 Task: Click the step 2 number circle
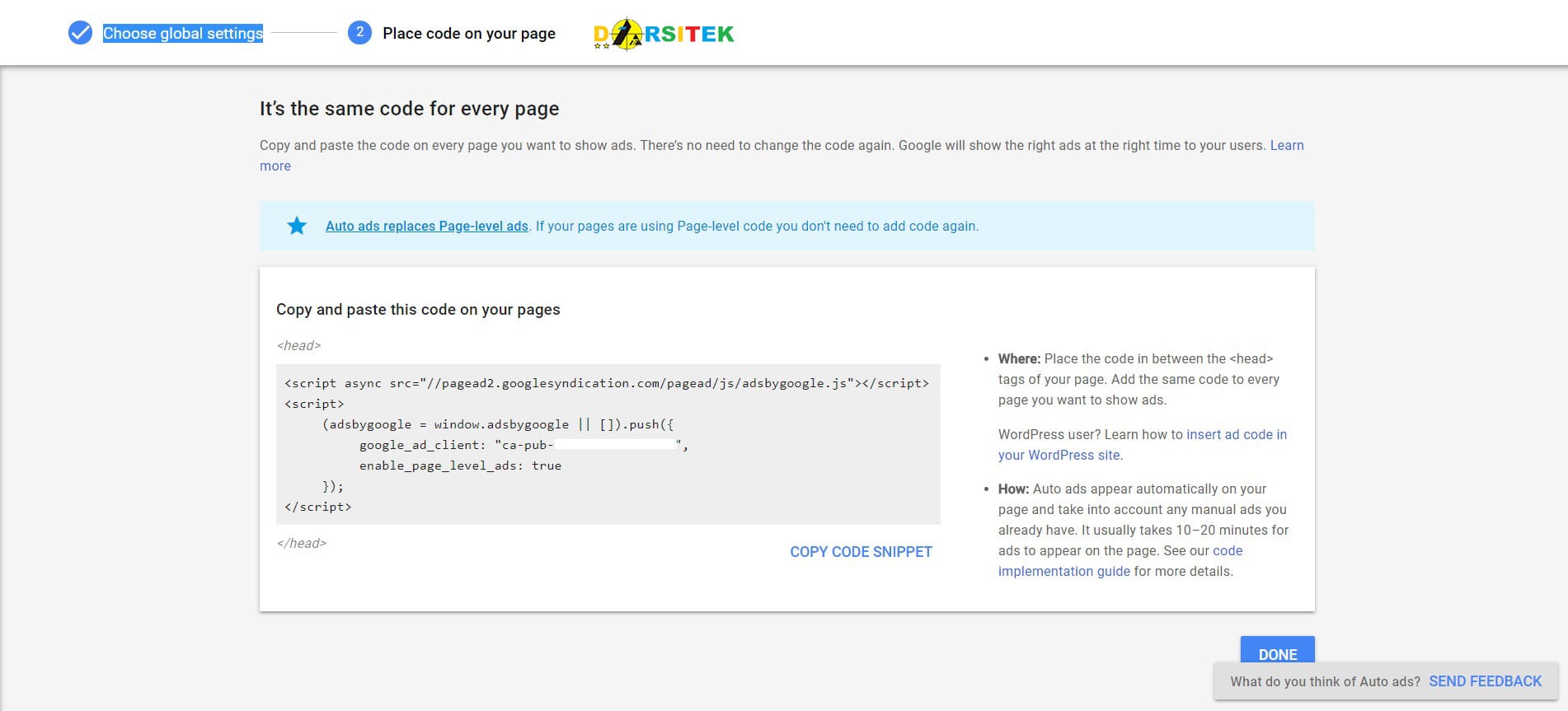(359, 33)
